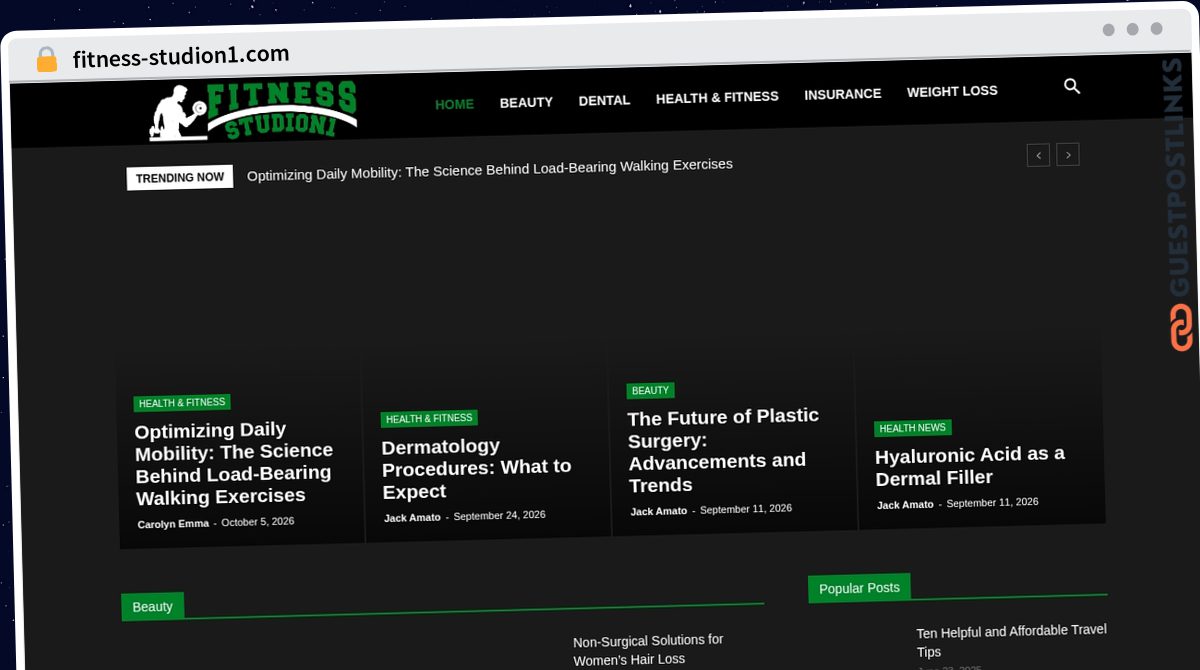Open the Beauty menu item
This screenshot has width=1200, height=670.
tap(526, 102)
